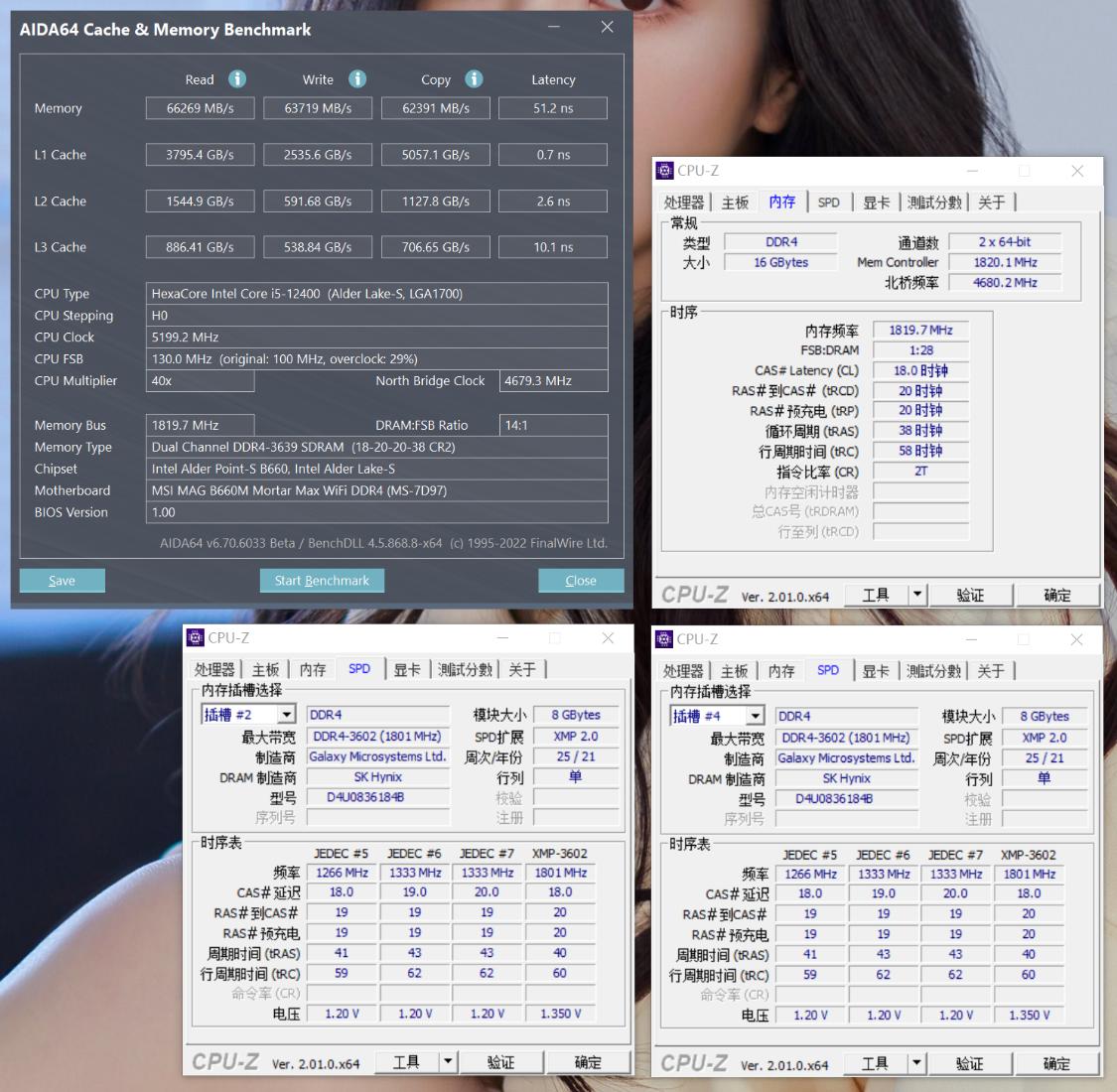Click the Read info icon in AIDA64
The width and height of the screenshot is (1117, 1092).
(x=235, y=79)
